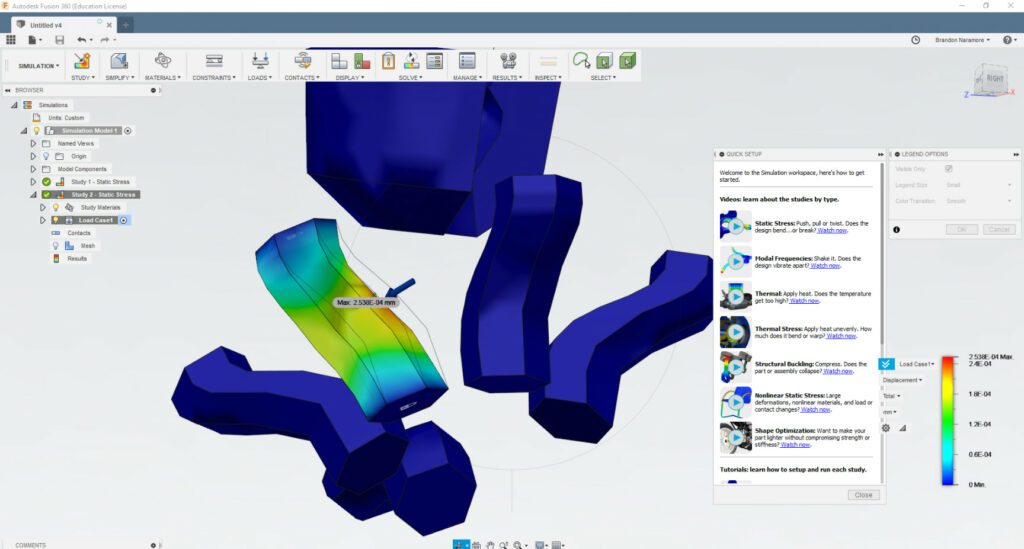The height and width of the screenshot is (549, 1024).
Task: Open the DISPLAY toolbar menu
Action: click(349, 78)
